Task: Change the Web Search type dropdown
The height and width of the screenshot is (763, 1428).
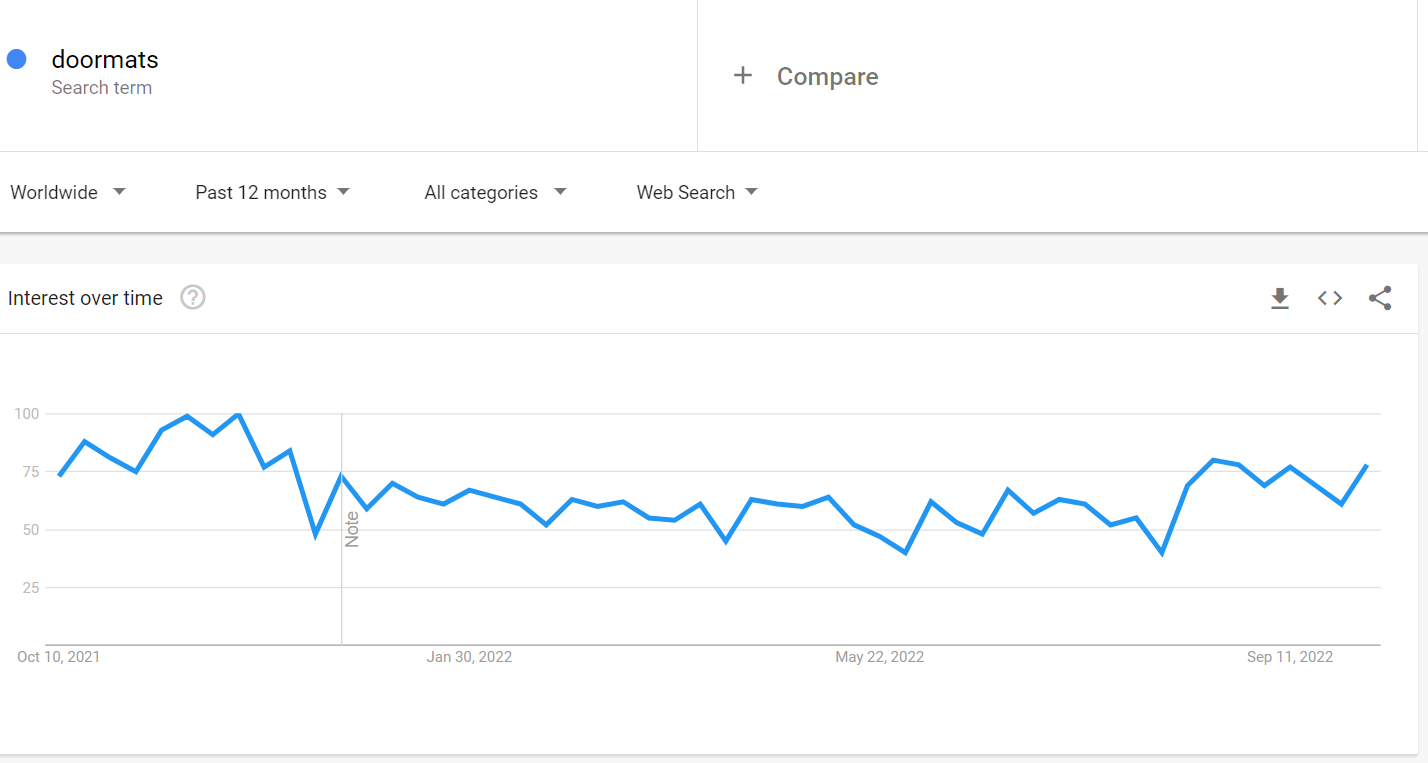Action: tap(697, 192)
